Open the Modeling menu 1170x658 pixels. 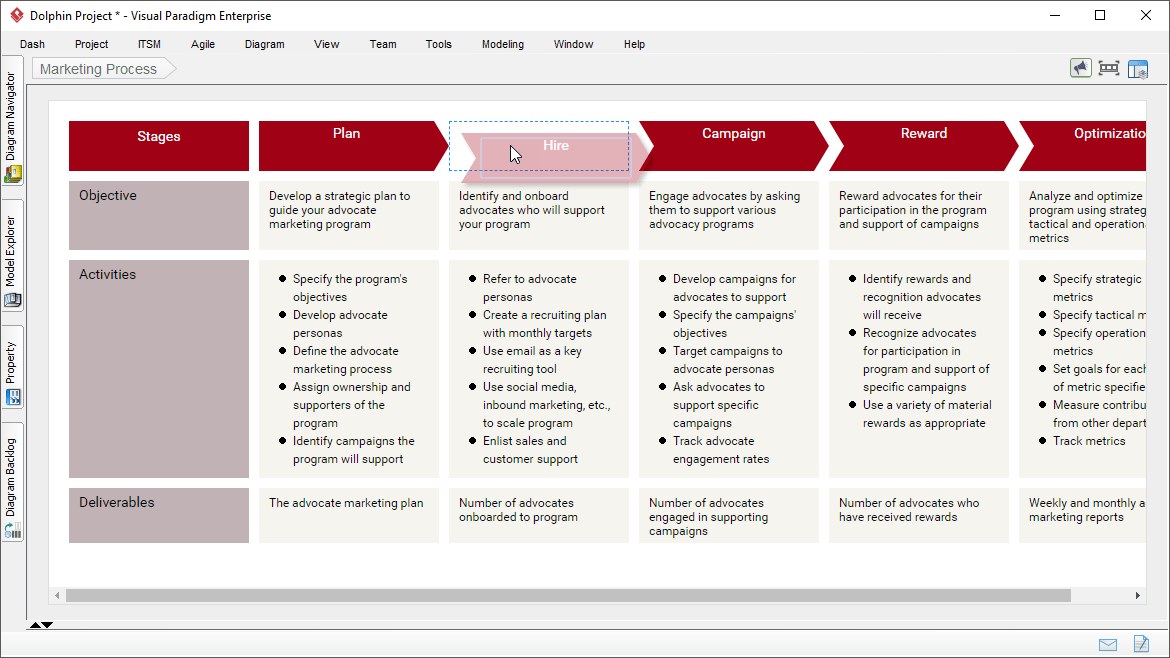coord(503,44)
